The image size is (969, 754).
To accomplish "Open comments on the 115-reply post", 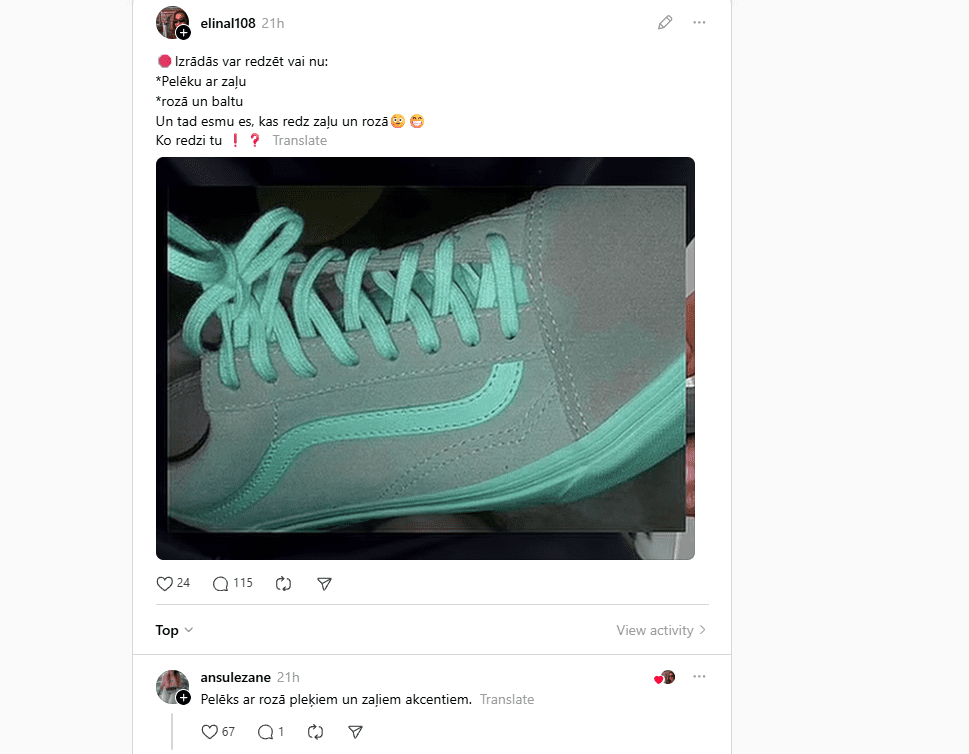I will [x=221, y=583].
